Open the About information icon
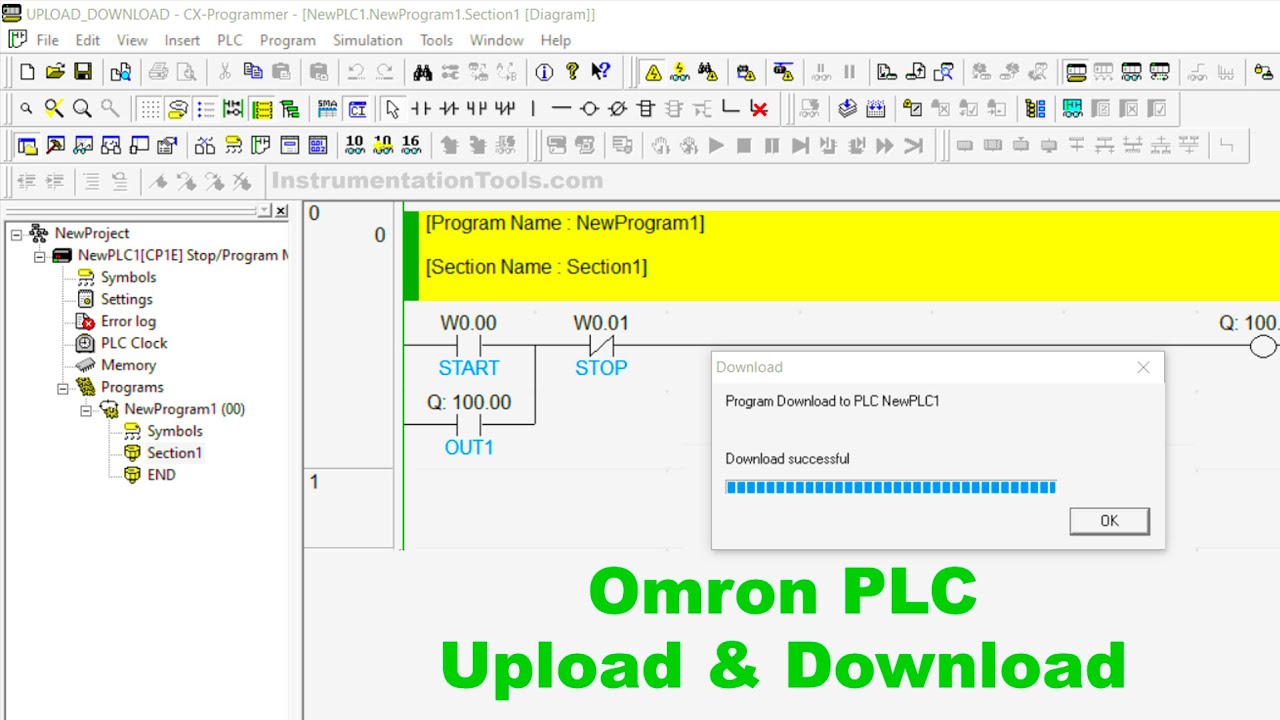This screenshot has height=720, width=1280. [544, 72]
